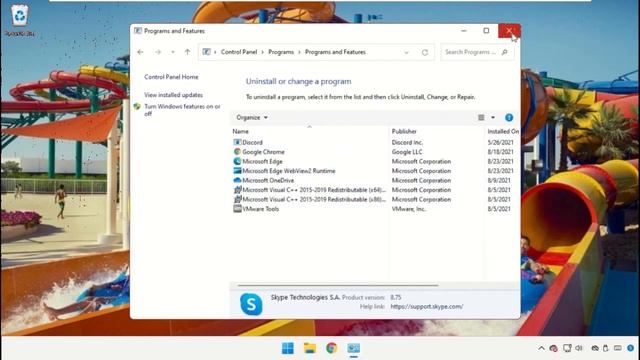640x360 pixels.
Task: Click the Forward navigation arrow
Action: 158,52
